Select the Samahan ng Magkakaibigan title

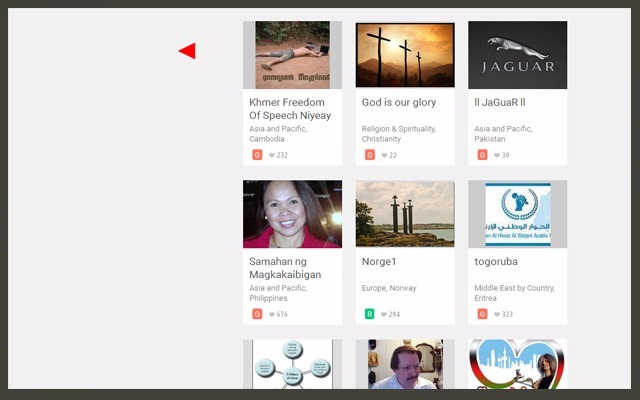(285, 268)
